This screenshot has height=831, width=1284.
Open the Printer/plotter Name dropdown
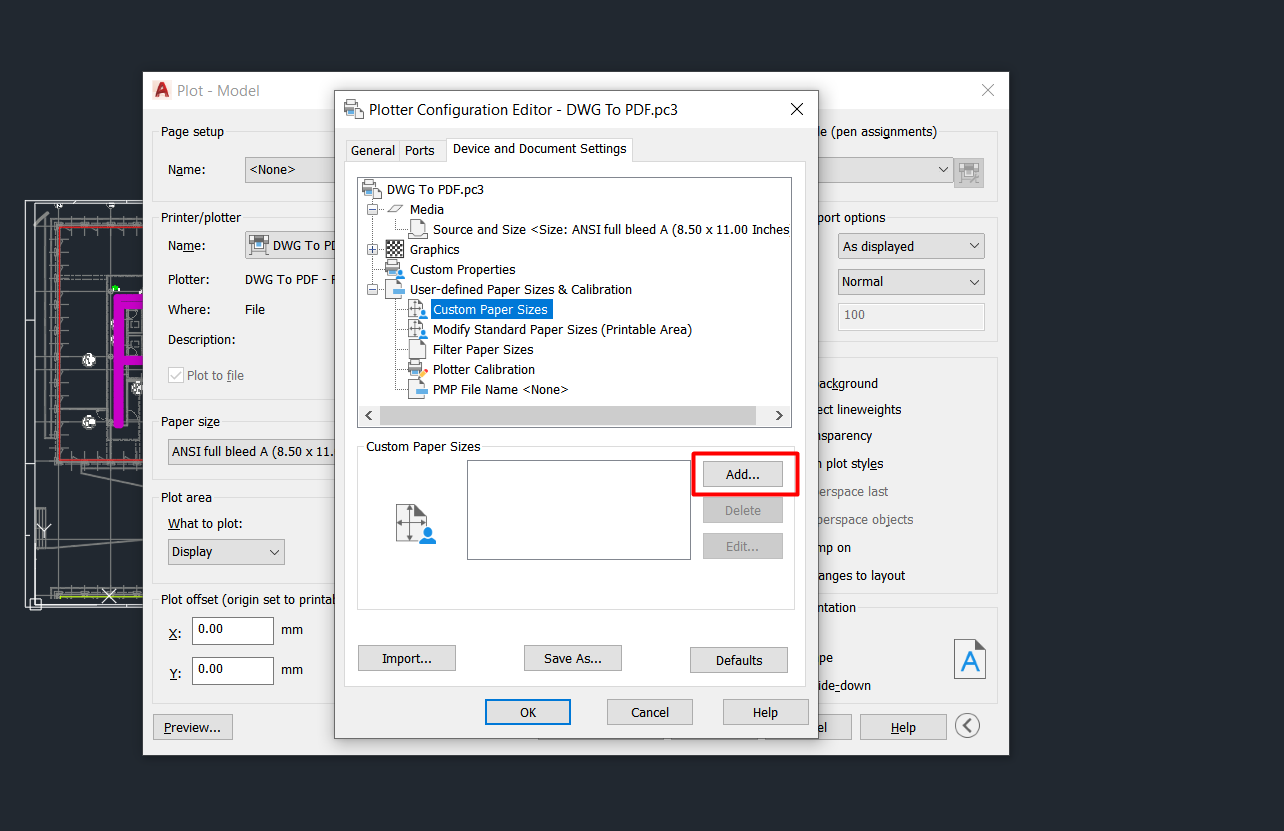290,246
